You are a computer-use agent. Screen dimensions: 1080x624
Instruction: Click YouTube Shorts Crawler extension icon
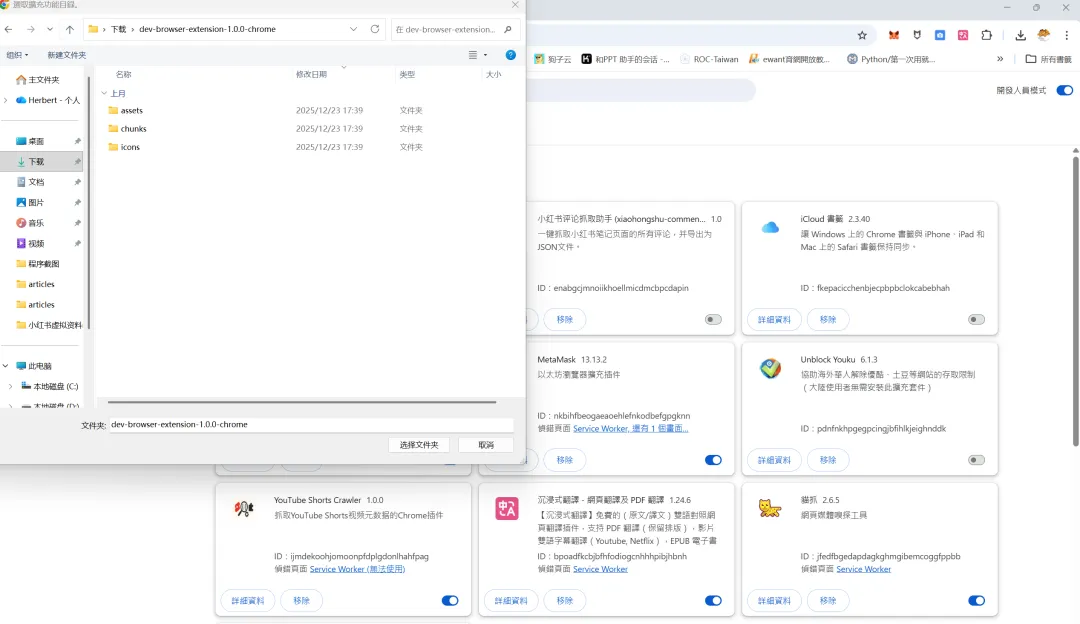click(244, 509)
